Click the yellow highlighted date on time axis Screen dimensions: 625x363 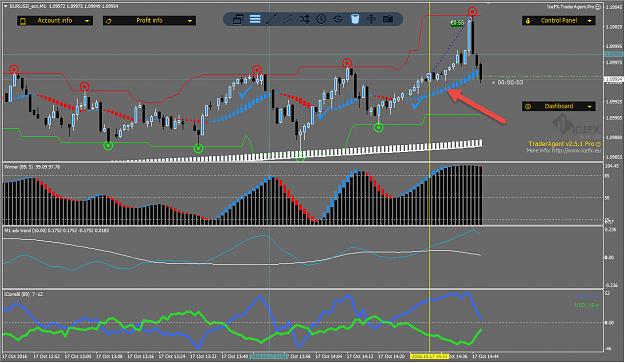click(x=429, y=356)
